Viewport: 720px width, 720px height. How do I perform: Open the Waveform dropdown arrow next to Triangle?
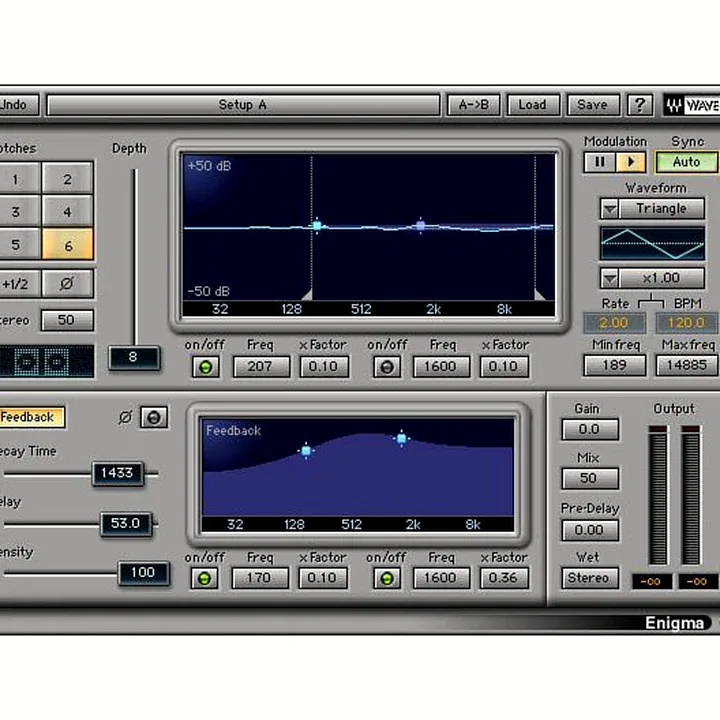(609, 209)
